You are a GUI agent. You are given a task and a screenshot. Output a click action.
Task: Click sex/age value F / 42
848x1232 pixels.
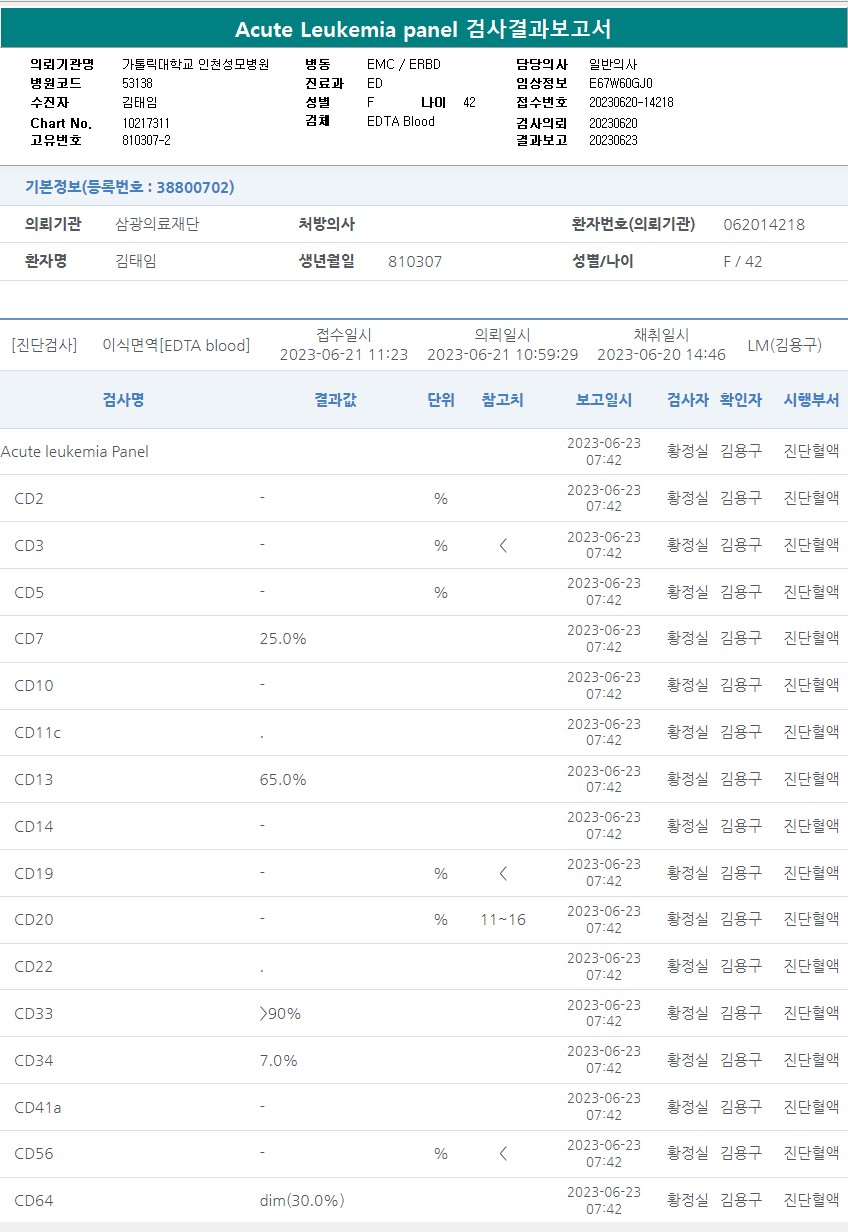pos(742,261)
